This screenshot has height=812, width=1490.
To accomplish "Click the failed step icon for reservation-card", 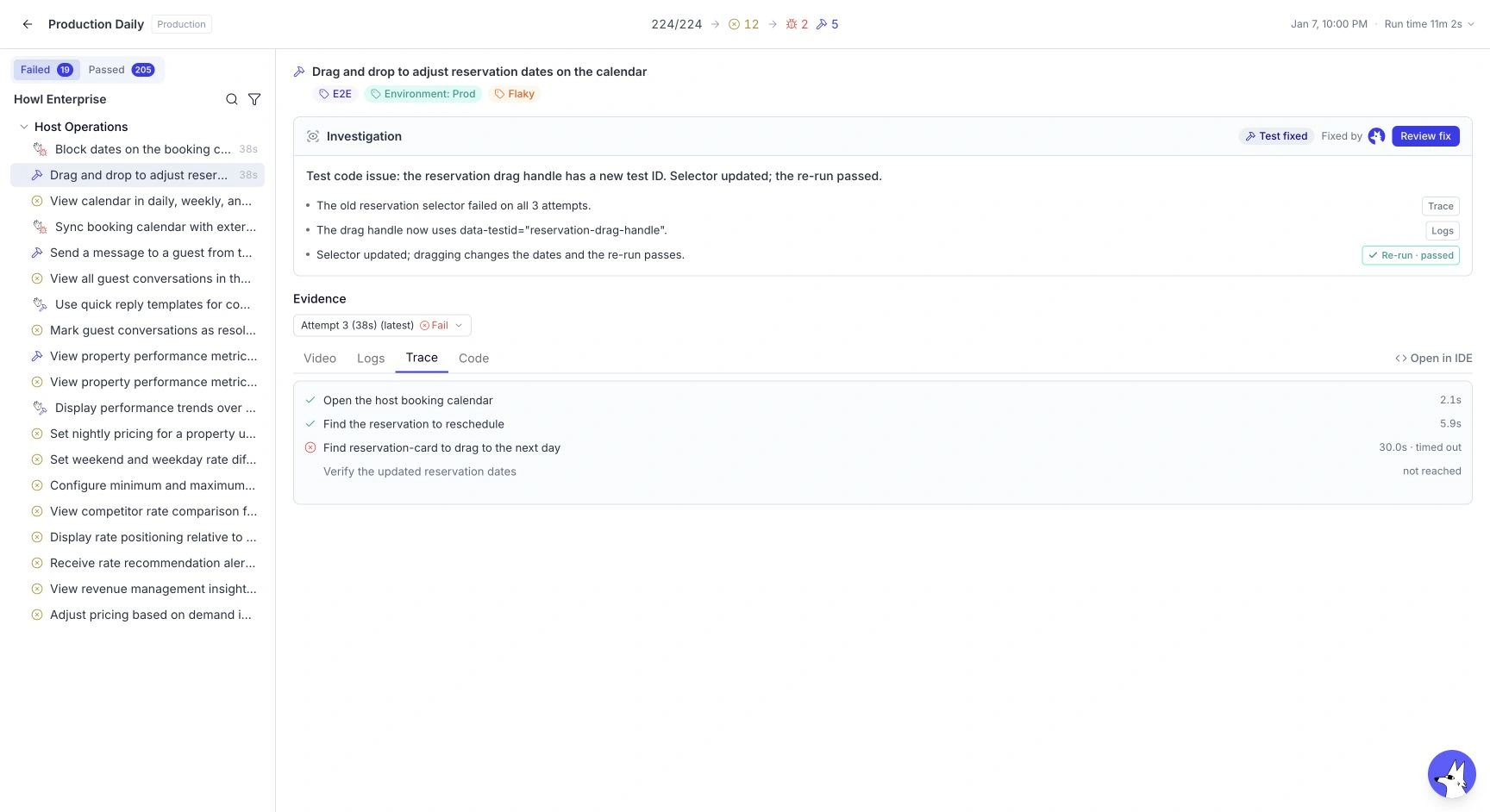I will 310,447.
